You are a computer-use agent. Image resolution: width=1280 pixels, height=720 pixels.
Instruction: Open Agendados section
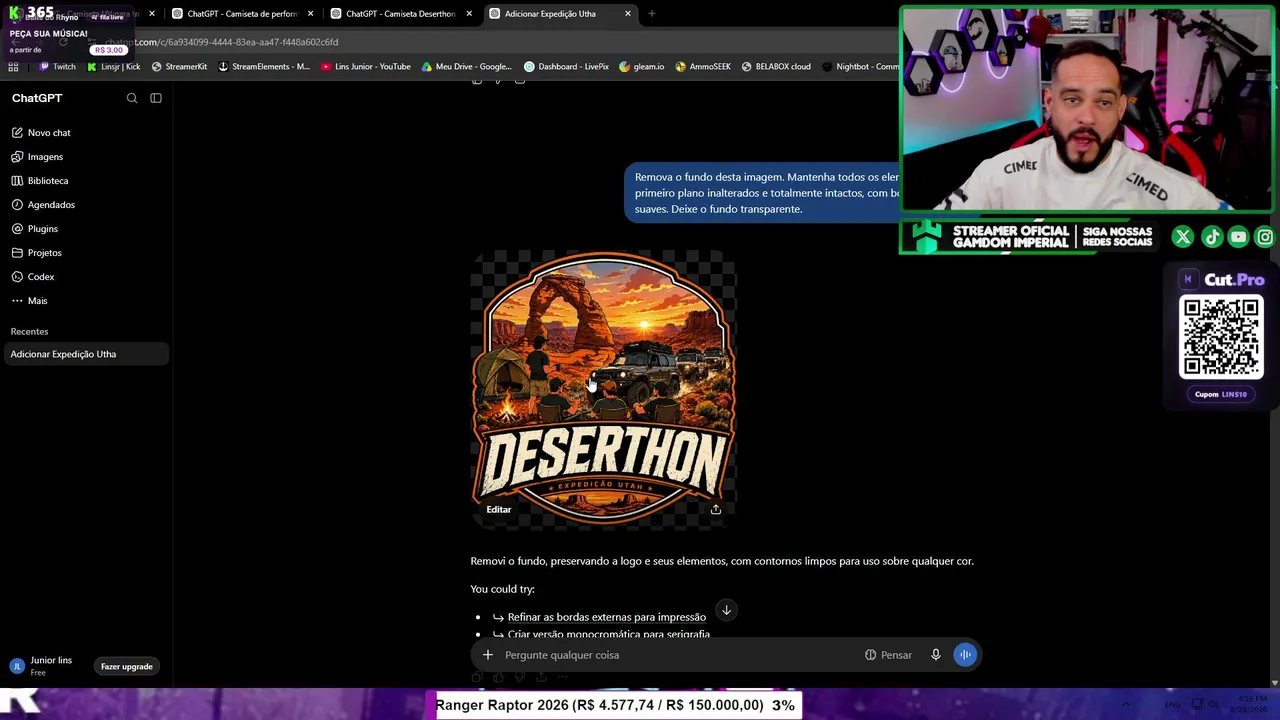pyautogui.click(x=51, y=205)
